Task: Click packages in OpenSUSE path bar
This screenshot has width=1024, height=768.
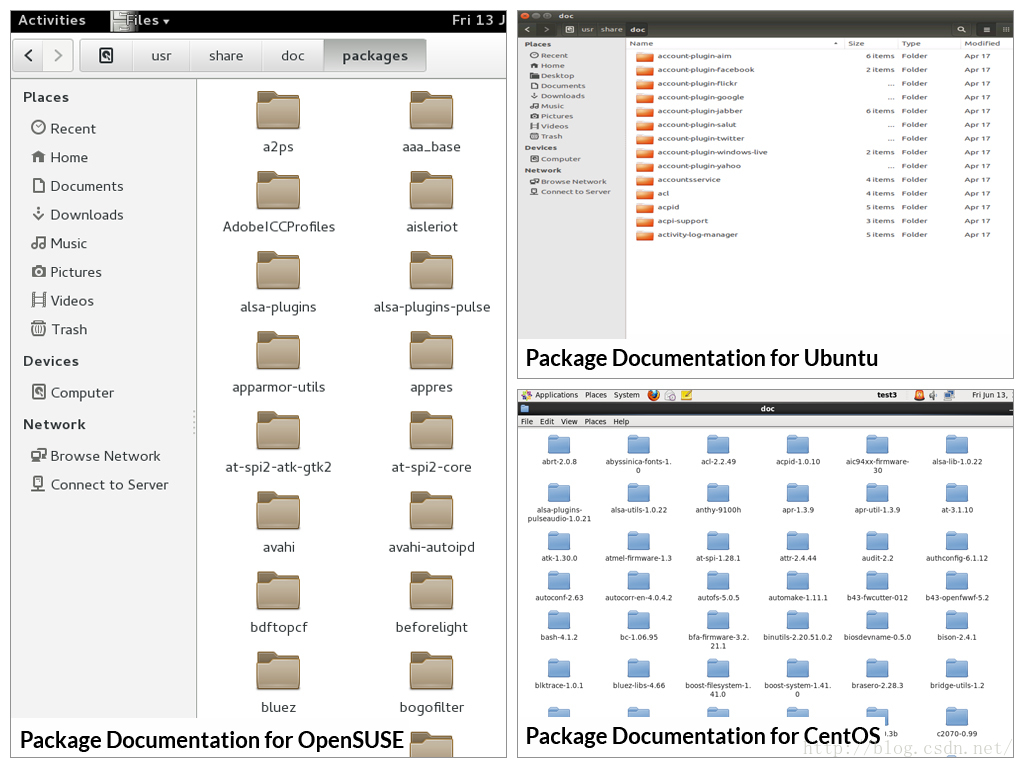Action: (x=375, y=56)
